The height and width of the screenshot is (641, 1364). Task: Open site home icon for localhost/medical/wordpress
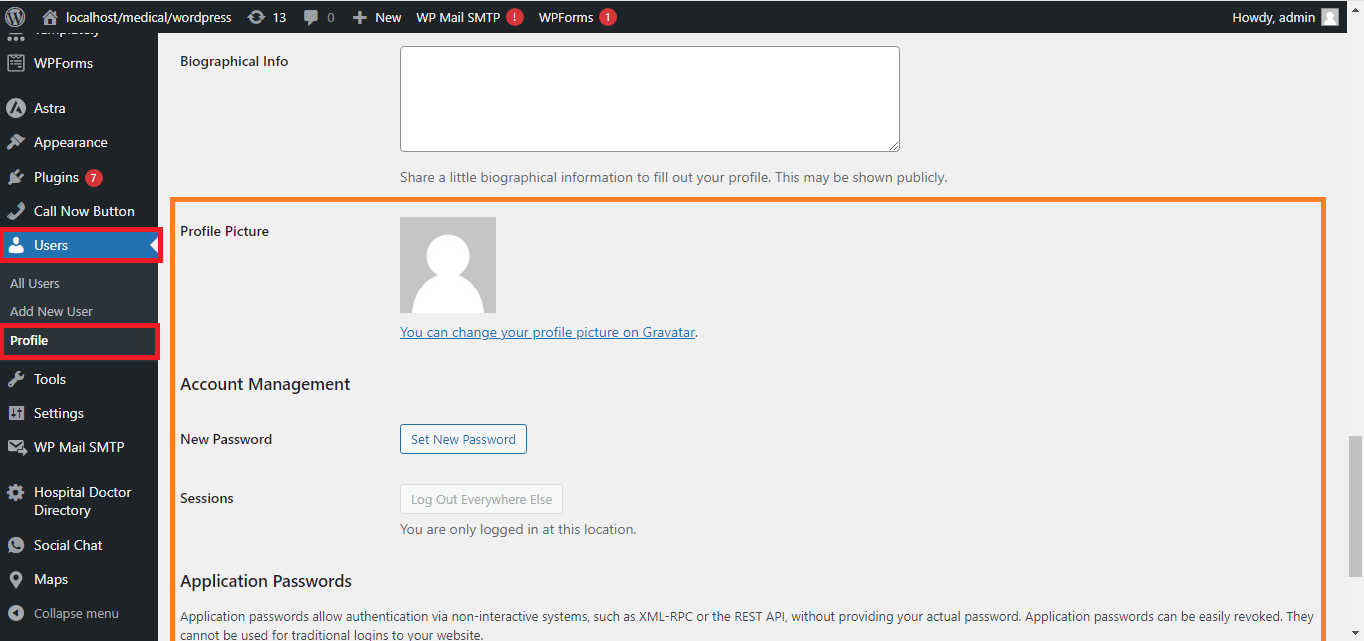(x=50, y=17)
